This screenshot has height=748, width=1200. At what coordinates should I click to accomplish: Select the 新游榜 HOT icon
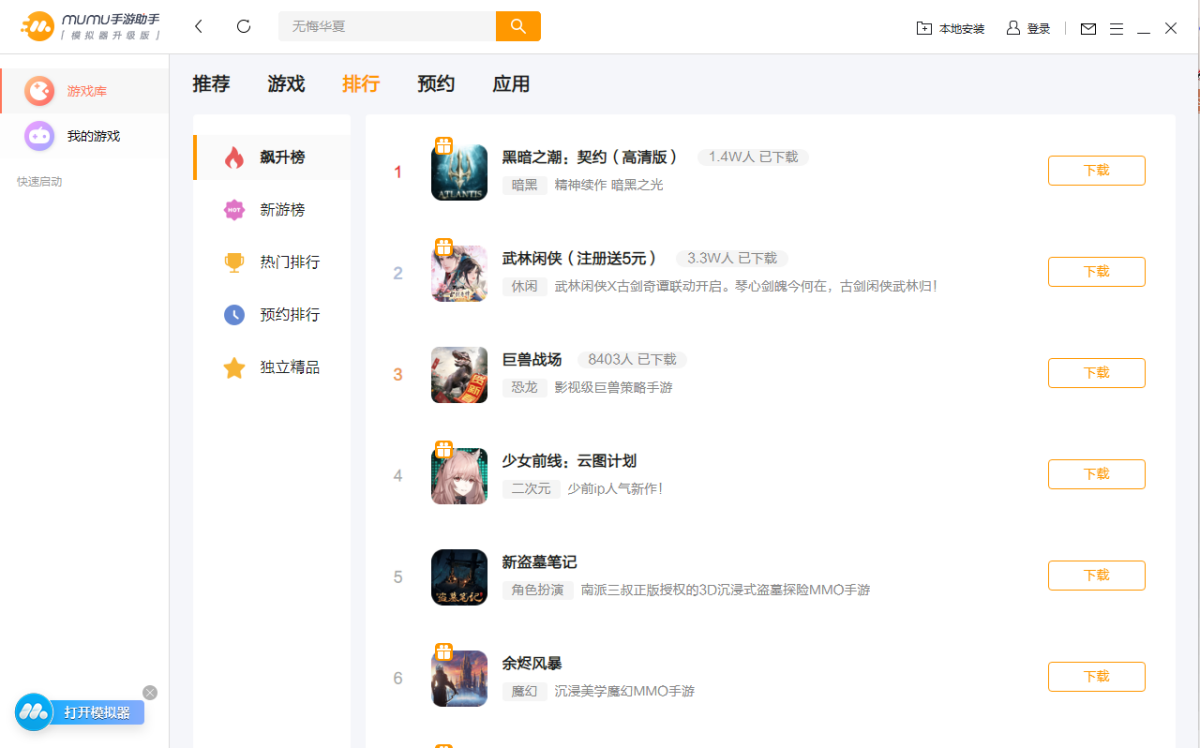tap(232, 210)
